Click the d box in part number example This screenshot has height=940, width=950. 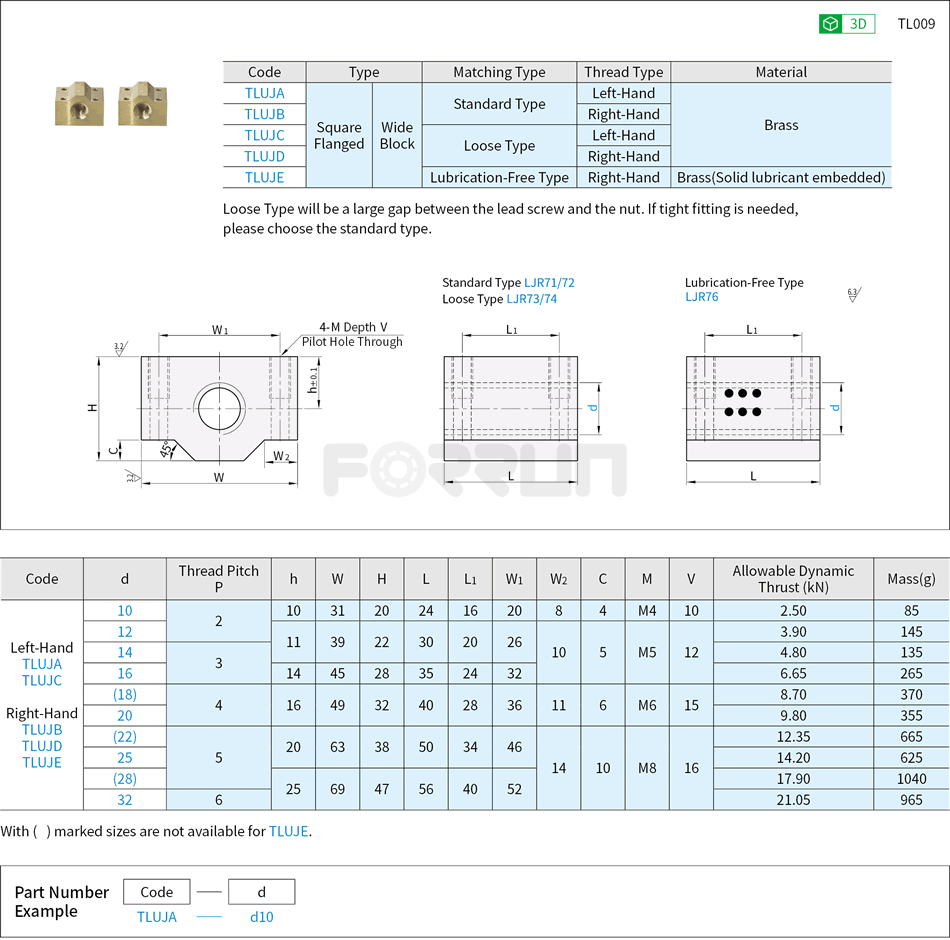pyautogui.click(x=261, y=892)
